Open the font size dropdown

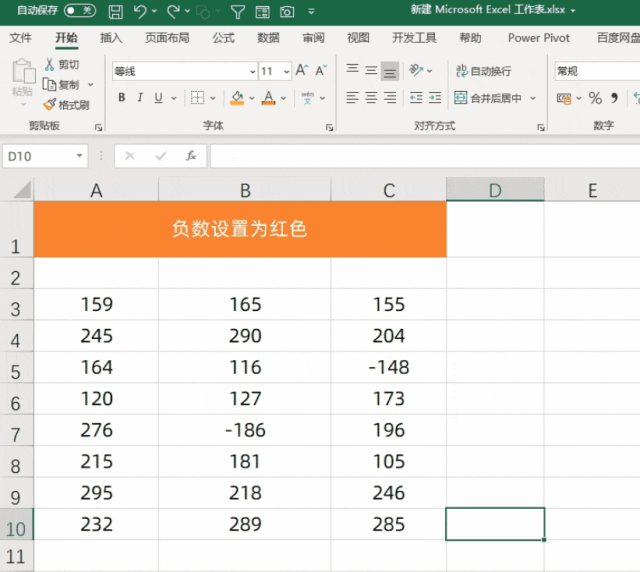click(286, 72)
